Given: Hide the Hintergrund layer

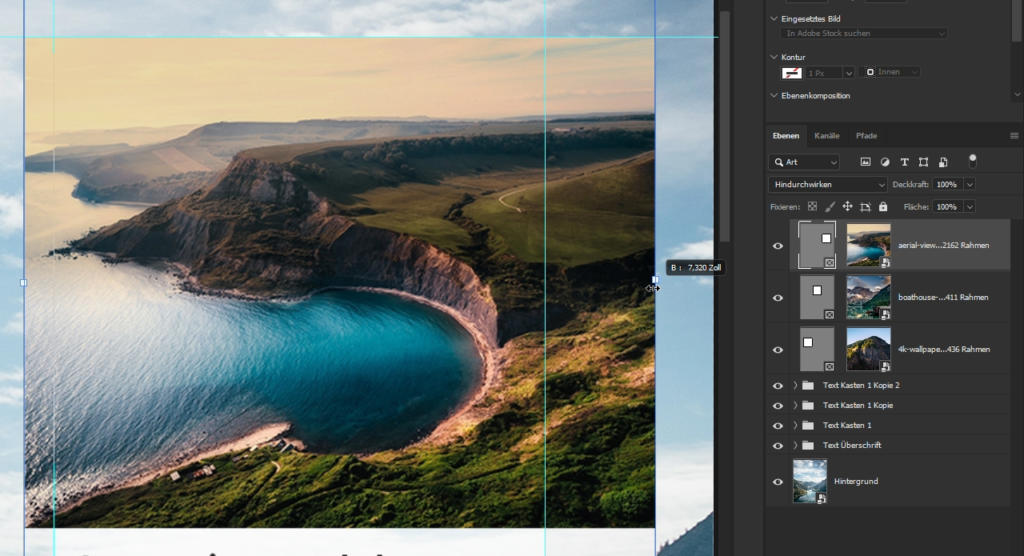Looking at the screenshot, I should coord(778,482).
